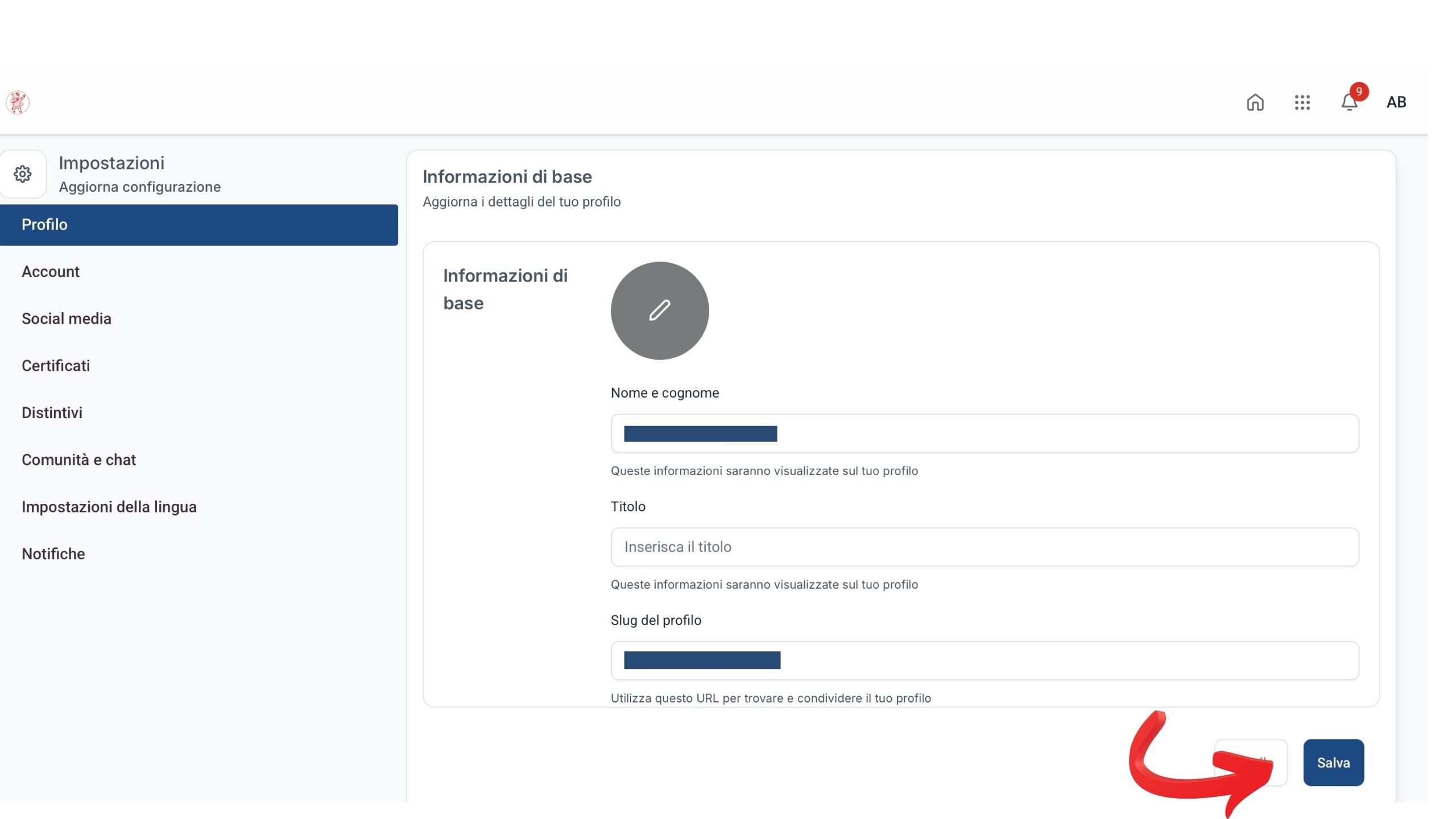Click the 'Nome e cognome' label

[665, 393]
